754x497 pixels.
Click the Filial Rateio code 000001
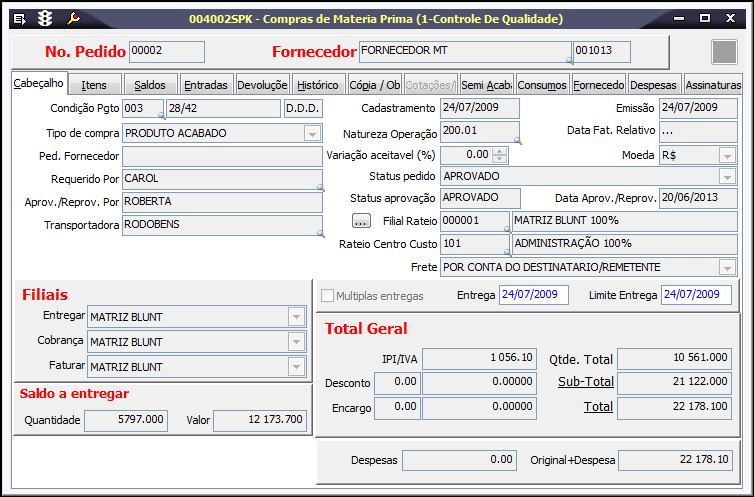[x=475, y=221]
